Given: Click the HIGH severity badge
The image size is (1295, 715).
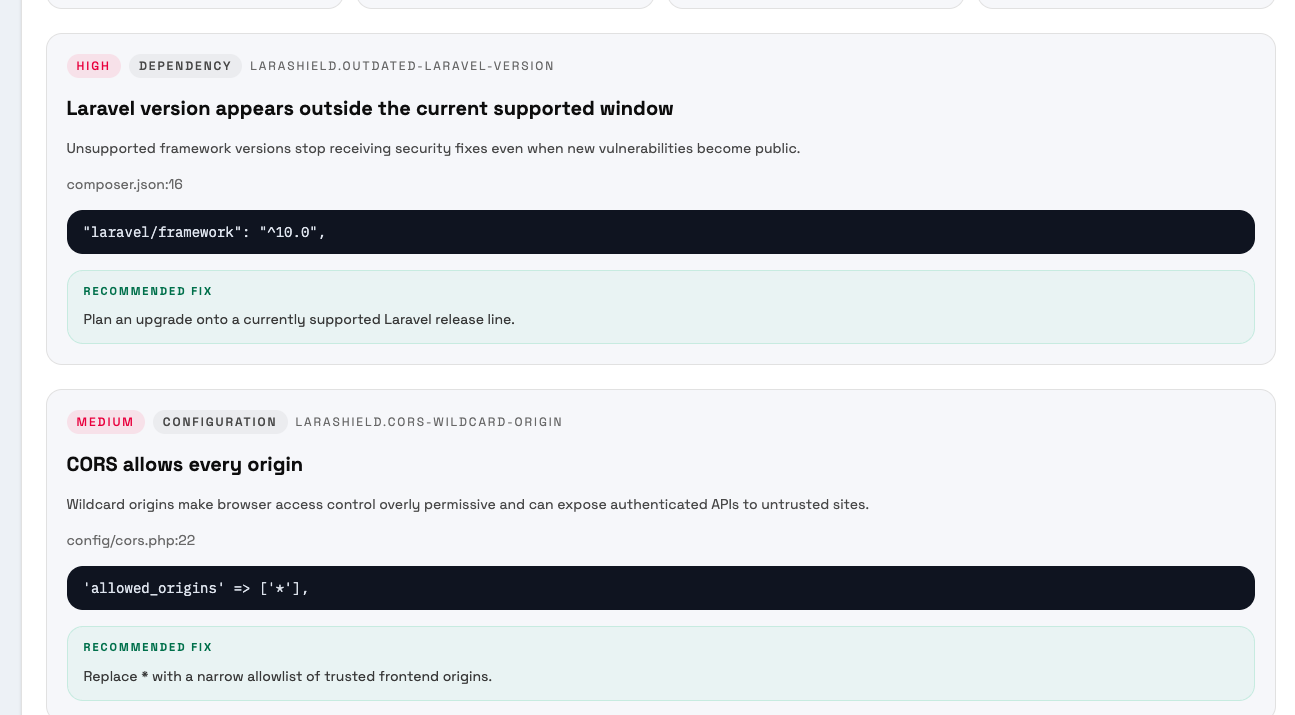Looking at the screenshot, I should point(93,66).
